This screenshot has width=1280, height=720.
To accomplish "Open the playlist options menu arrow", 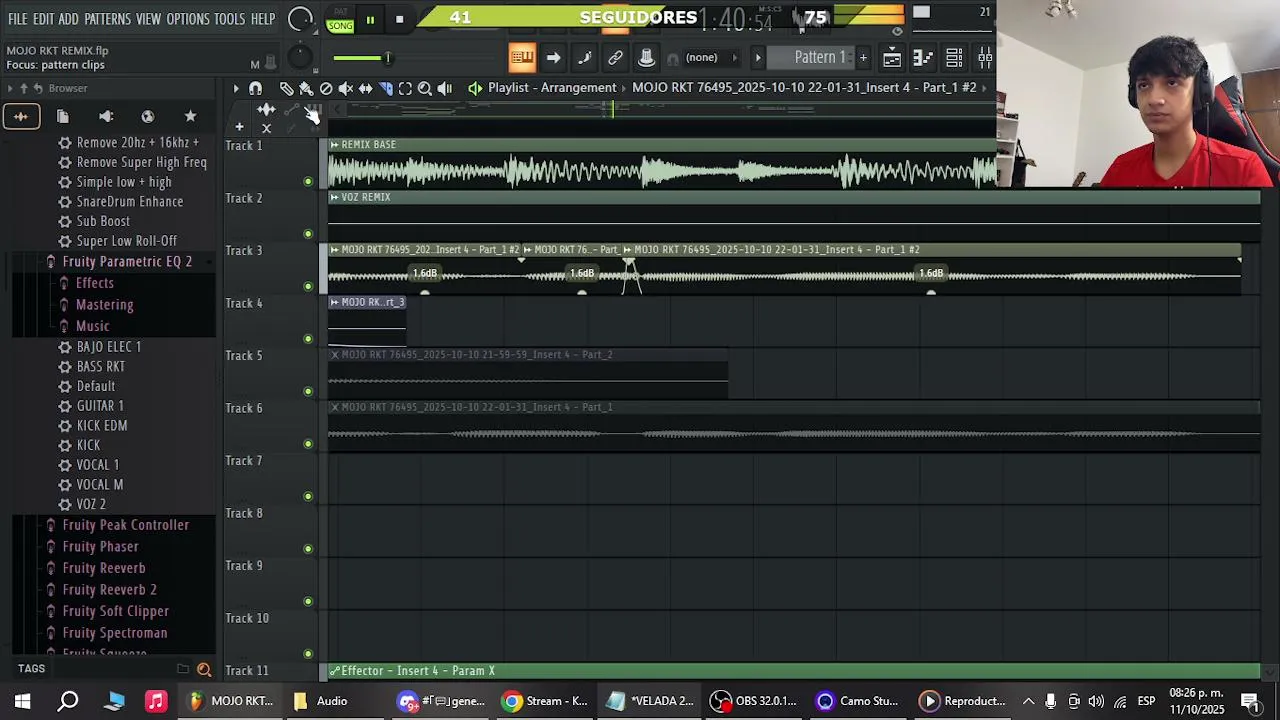I will pos(236,88).
